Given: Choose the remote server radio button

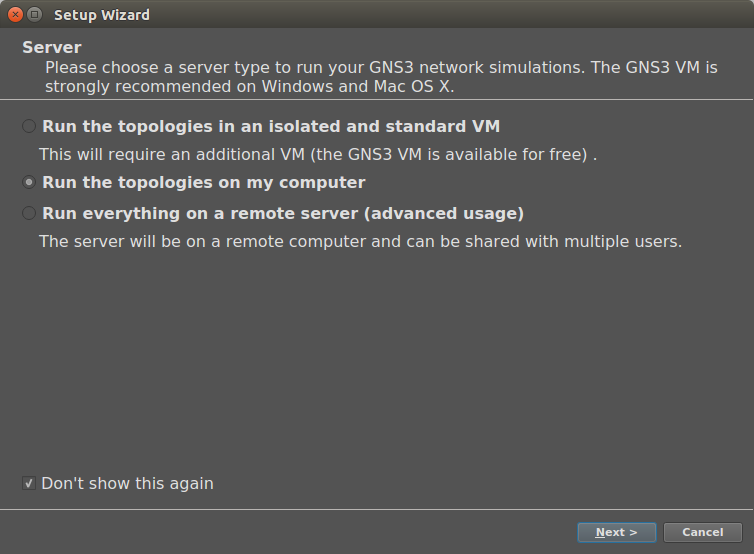Looking at the screenshot, I should coord(29,213).
